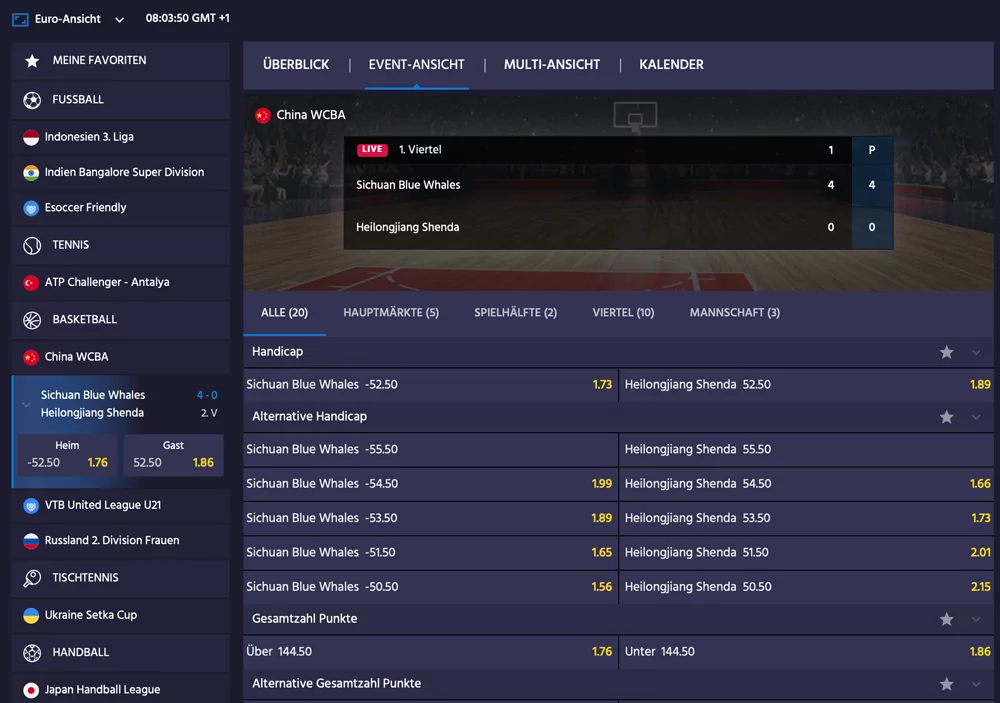Viewport: 1000px width, 703px height.
Task: Click China flag icon in sidebar
Action: tap(31, 357)
